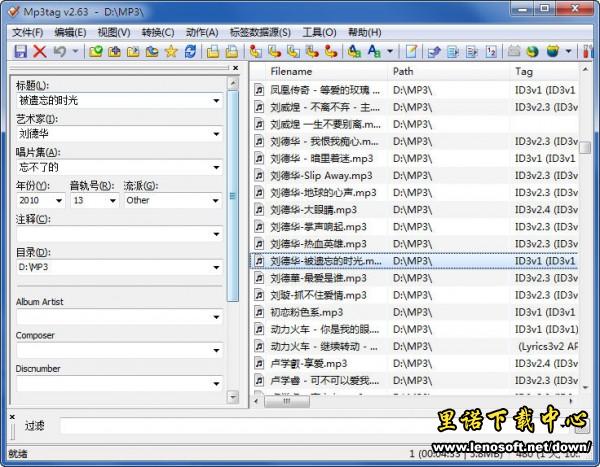Image resolution: width=600 pixels, height=467 pixels.
Task: Close the tag panel with its X button
Action: coord(236,68)
